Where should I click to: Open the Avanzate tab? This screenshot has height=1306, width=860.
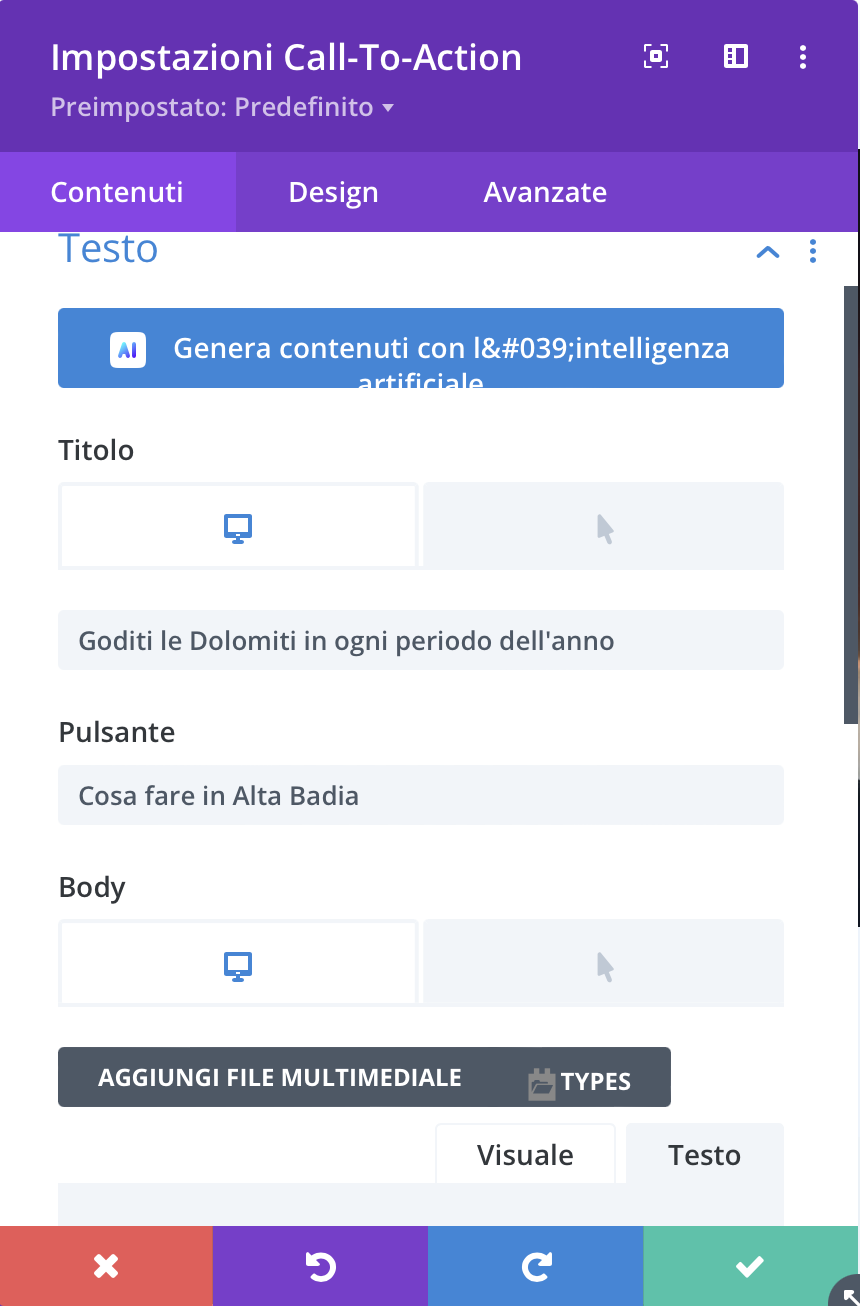pyautogui.click(x=545, y=192)
